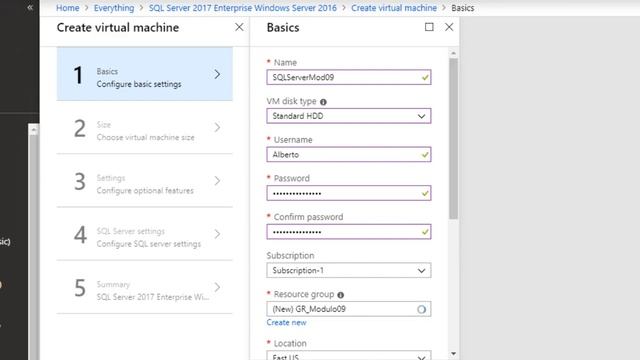Click the left sidebar scroll up arrow
Screen dimensions: 640x360
coord(33,130)
